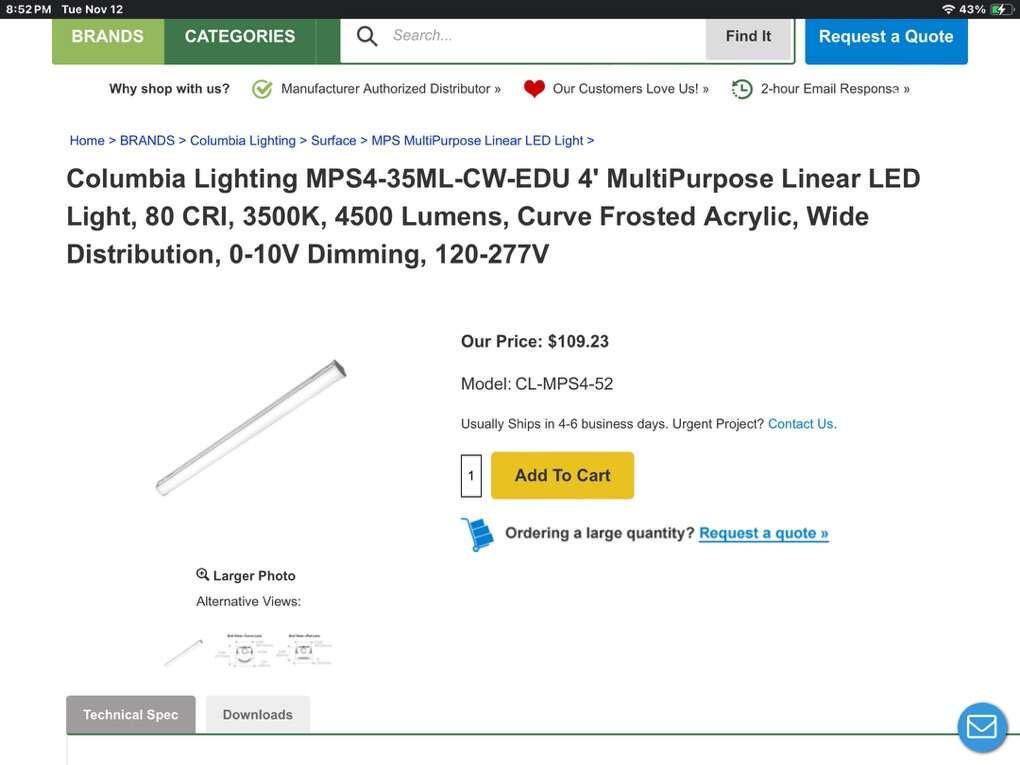The height and width of the screenshot is (765, 1020).
Task: Click the magnifier icon beside Larger Photo
Action: pos(203,574)
